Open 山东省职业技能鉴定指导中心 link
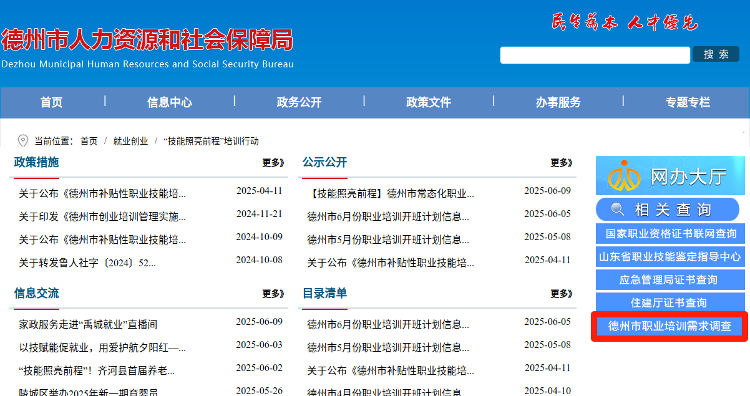 pos(670,257)
